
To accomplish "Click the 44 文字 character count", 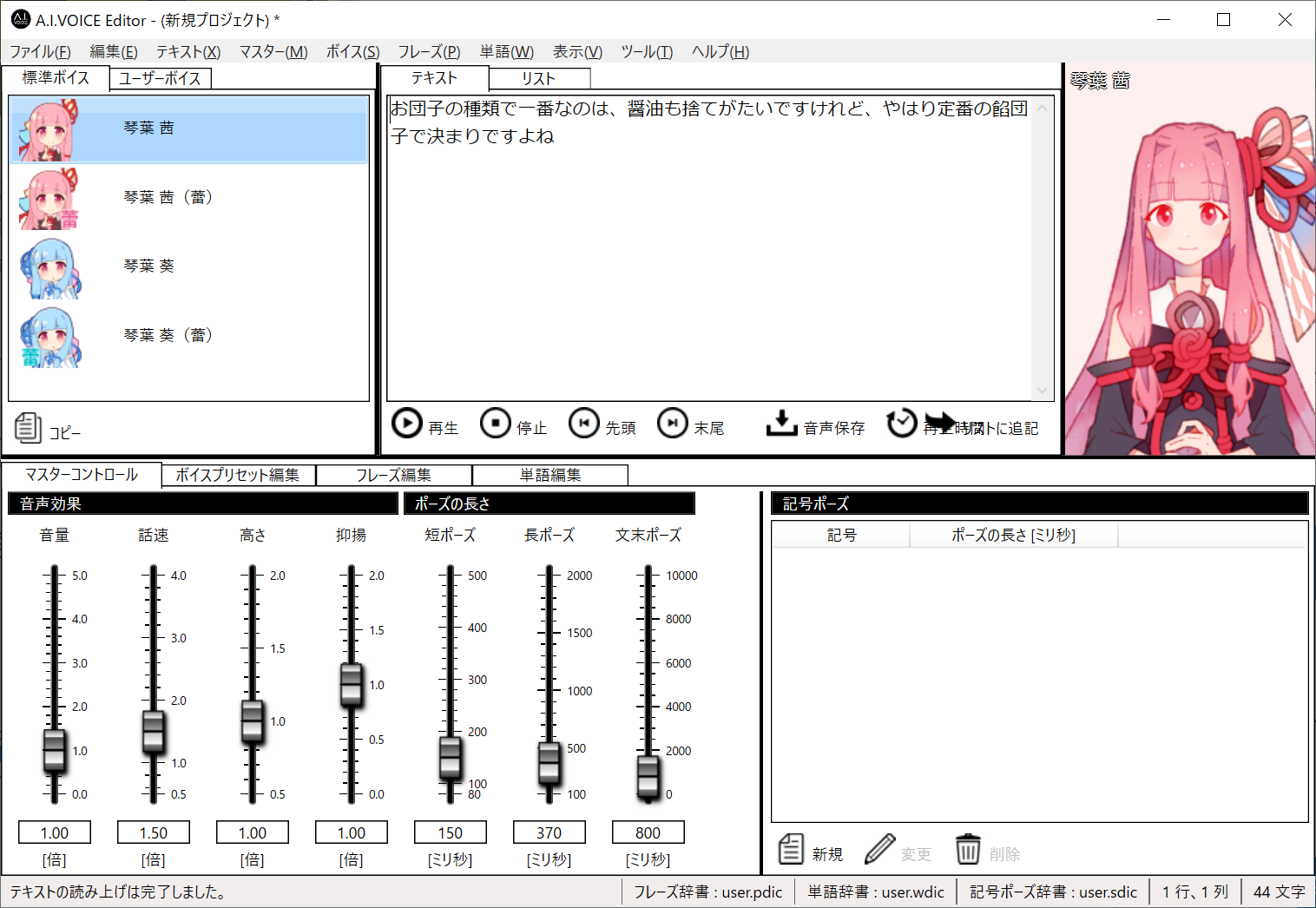I will tap(1279, 892).
